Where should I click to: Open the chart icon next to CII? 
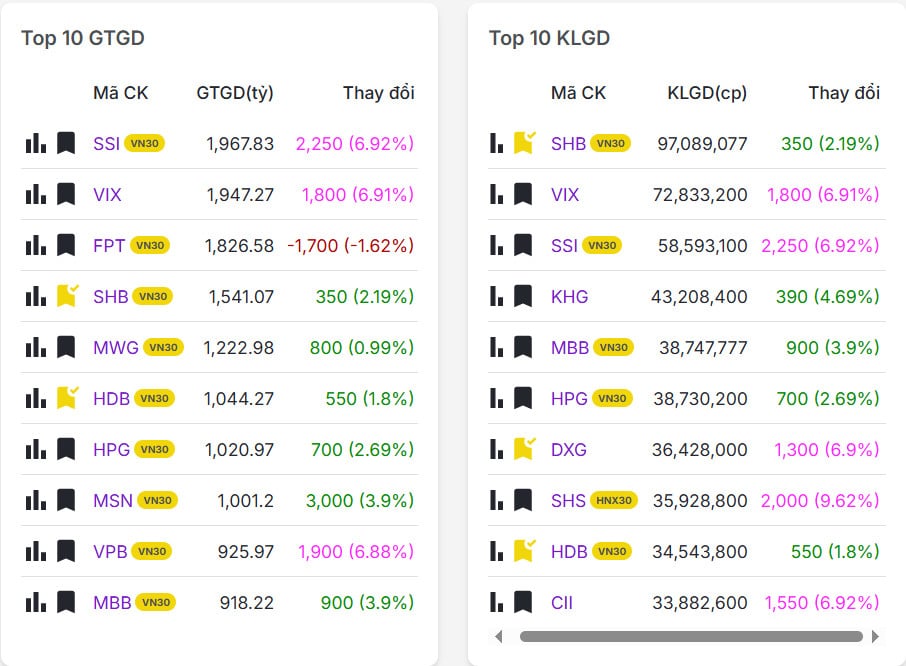coord(497,603)
